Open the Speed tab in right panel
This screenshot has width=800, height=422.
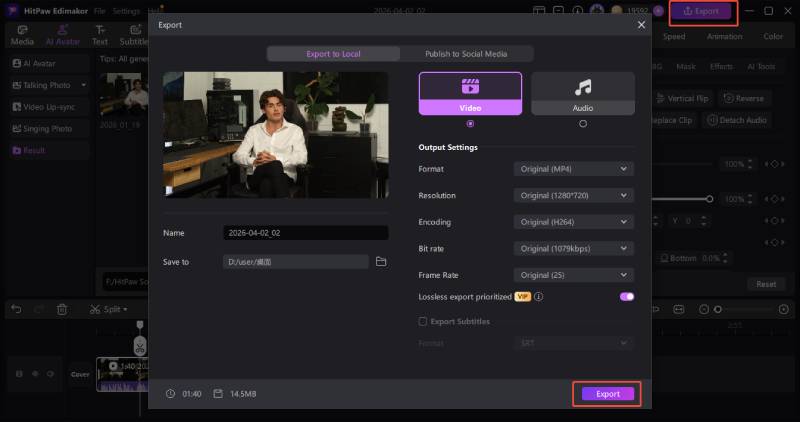(674, 36)
